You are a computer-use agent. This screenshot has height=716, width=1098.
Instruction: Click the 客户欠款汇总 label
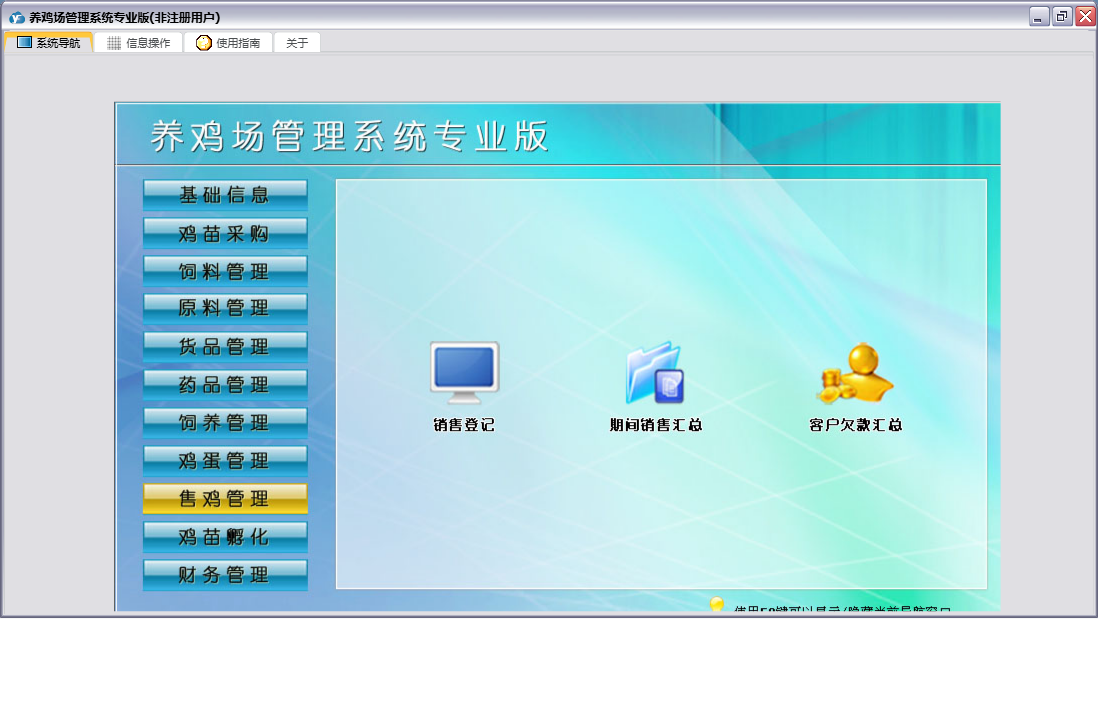point(855,425)
